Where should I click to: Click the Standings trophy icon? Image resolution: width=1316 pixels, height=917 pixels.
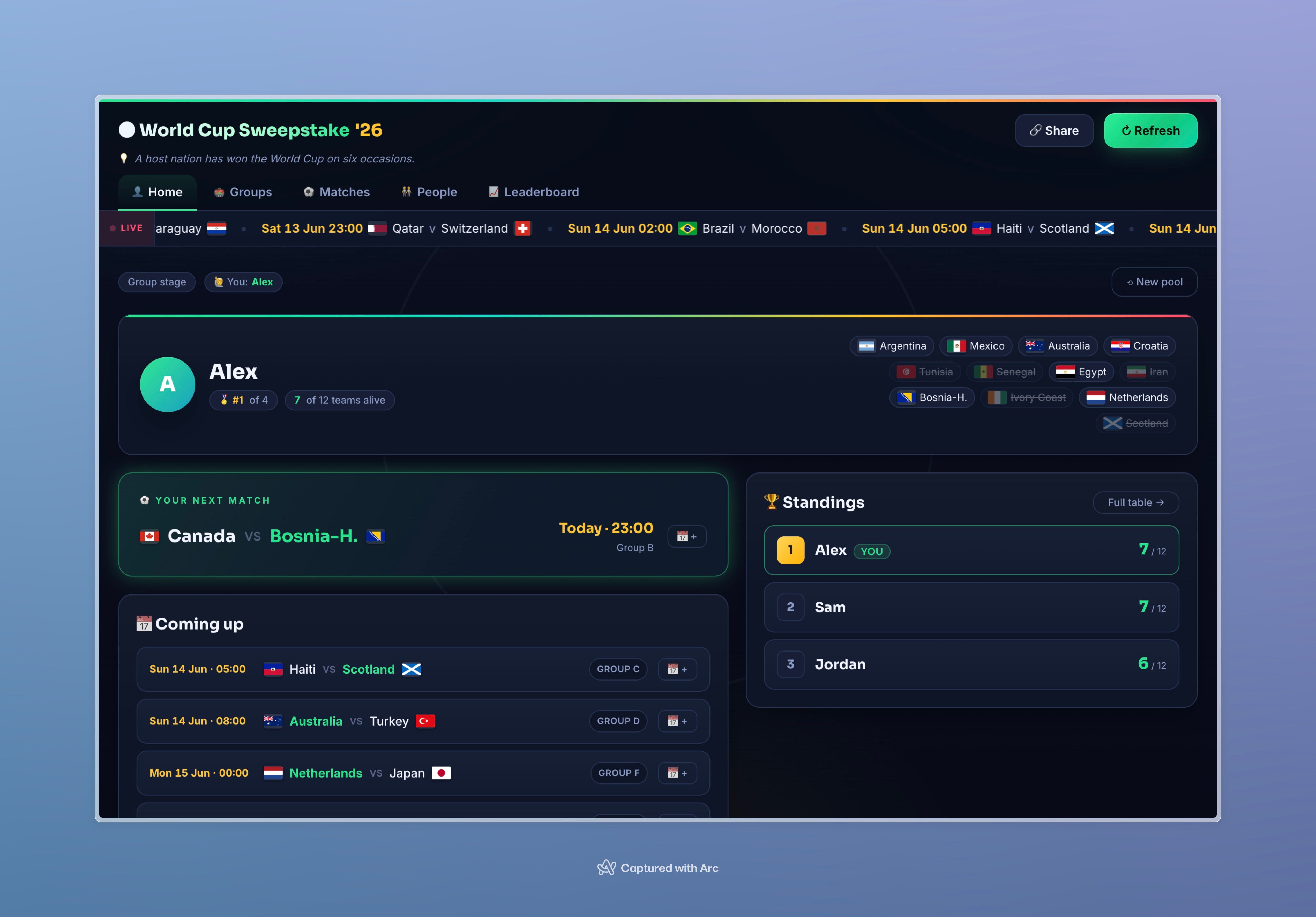[772, 502]
